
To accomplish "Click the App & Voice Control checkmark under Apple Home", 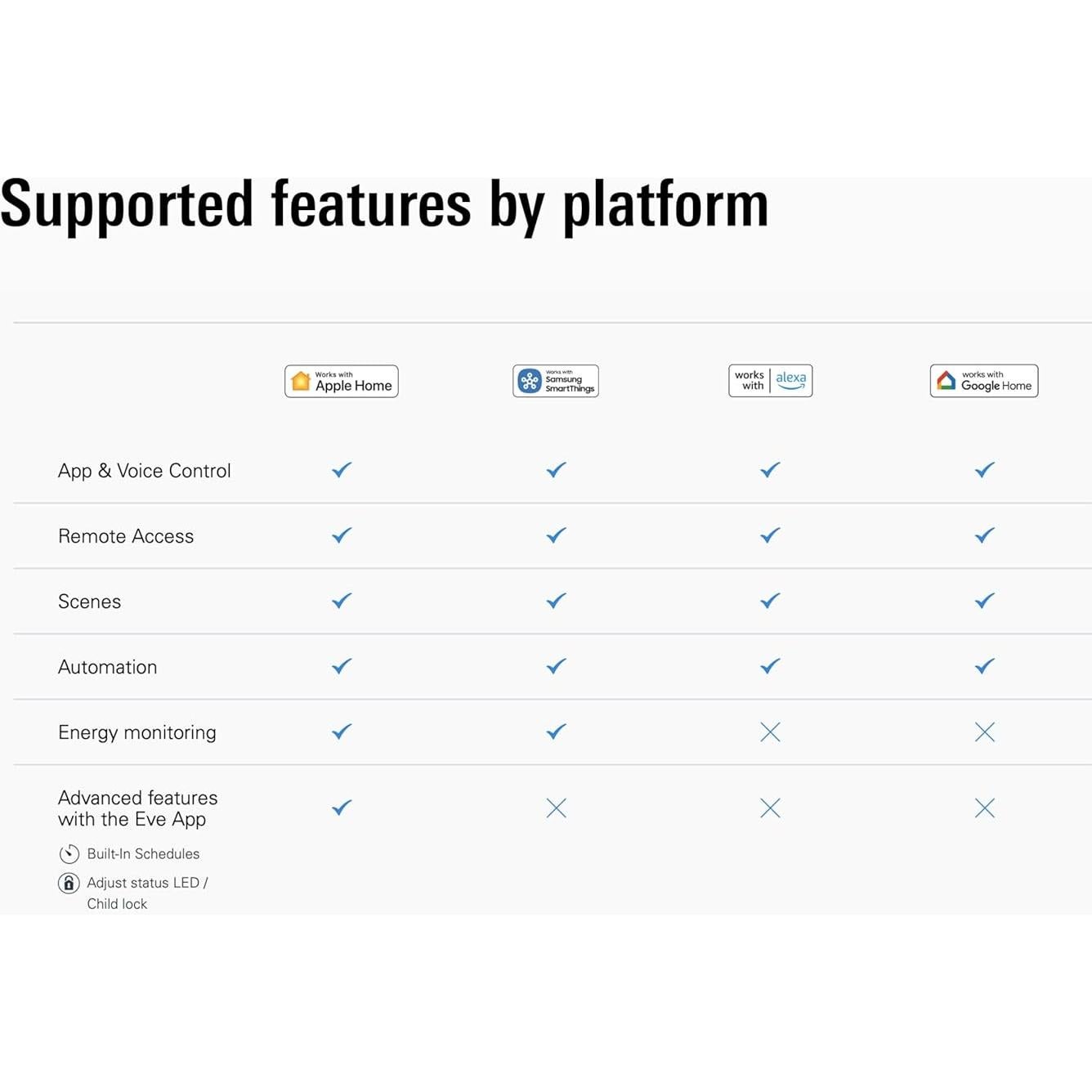I will 342,470.
